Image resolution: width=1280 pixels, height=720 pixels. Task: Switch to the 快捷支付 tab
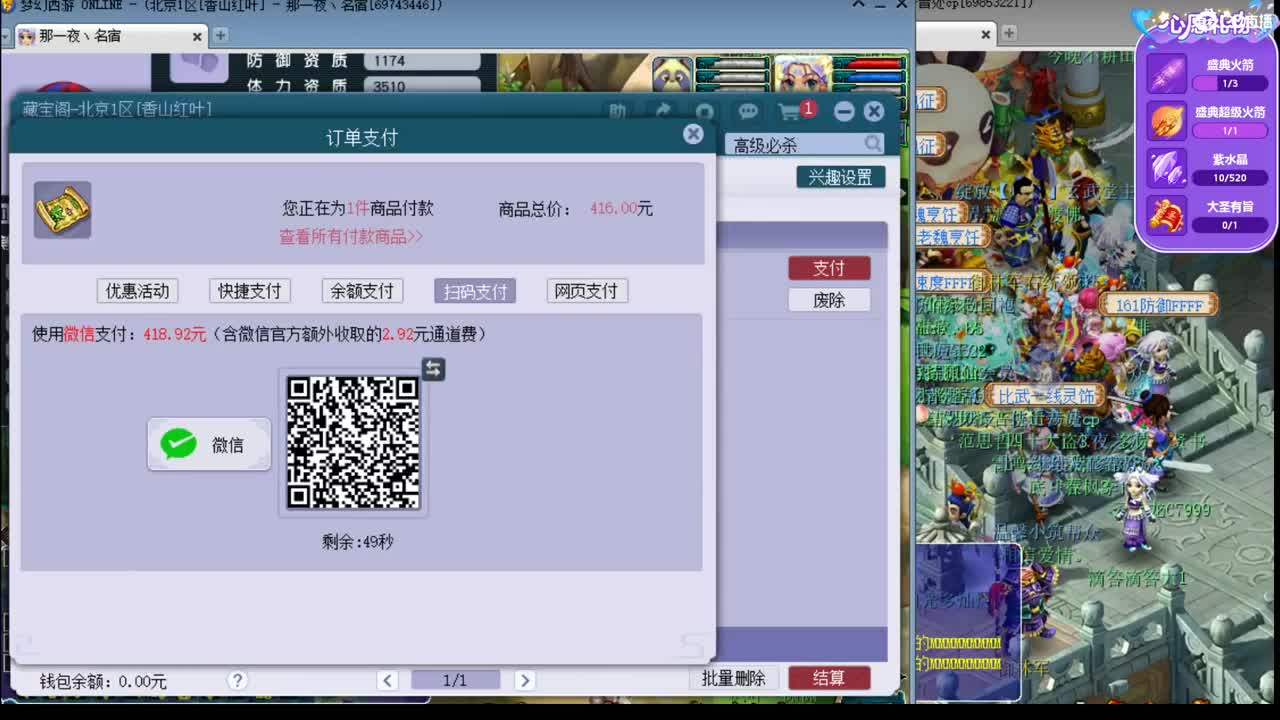click(250, 291)
